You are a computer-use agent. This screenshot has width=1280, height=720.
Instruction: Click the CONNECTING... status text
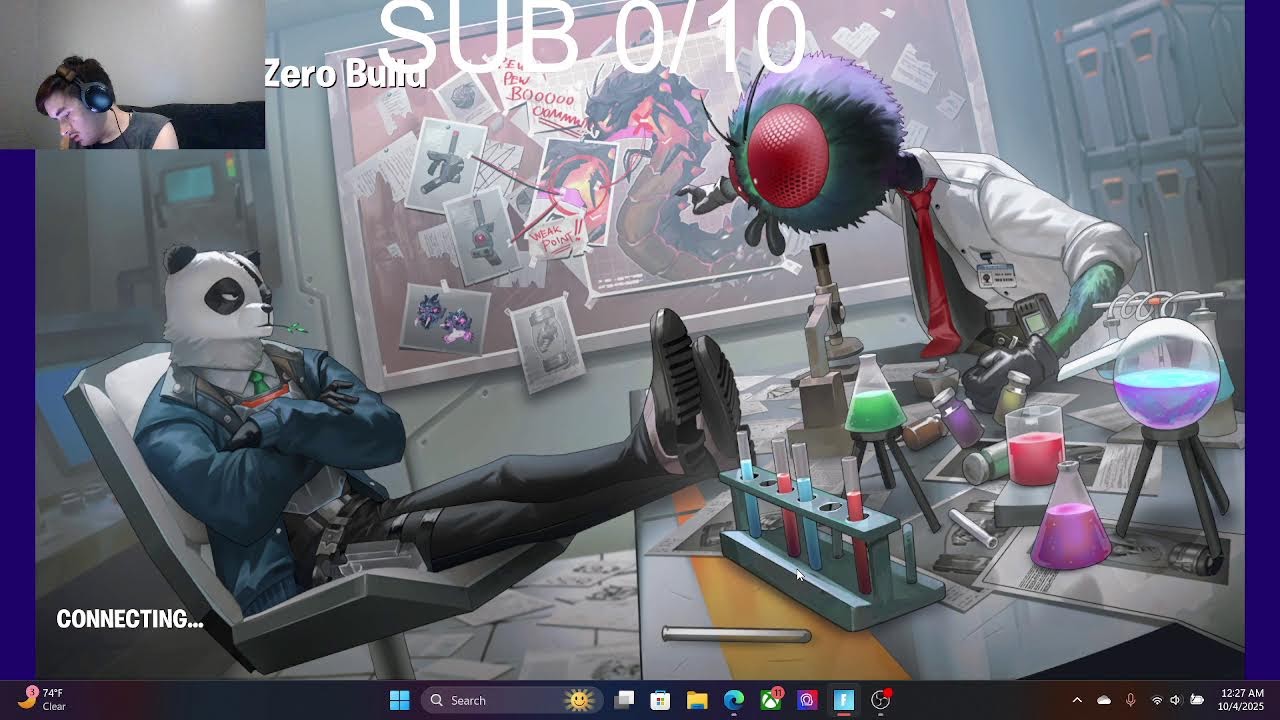130,619
